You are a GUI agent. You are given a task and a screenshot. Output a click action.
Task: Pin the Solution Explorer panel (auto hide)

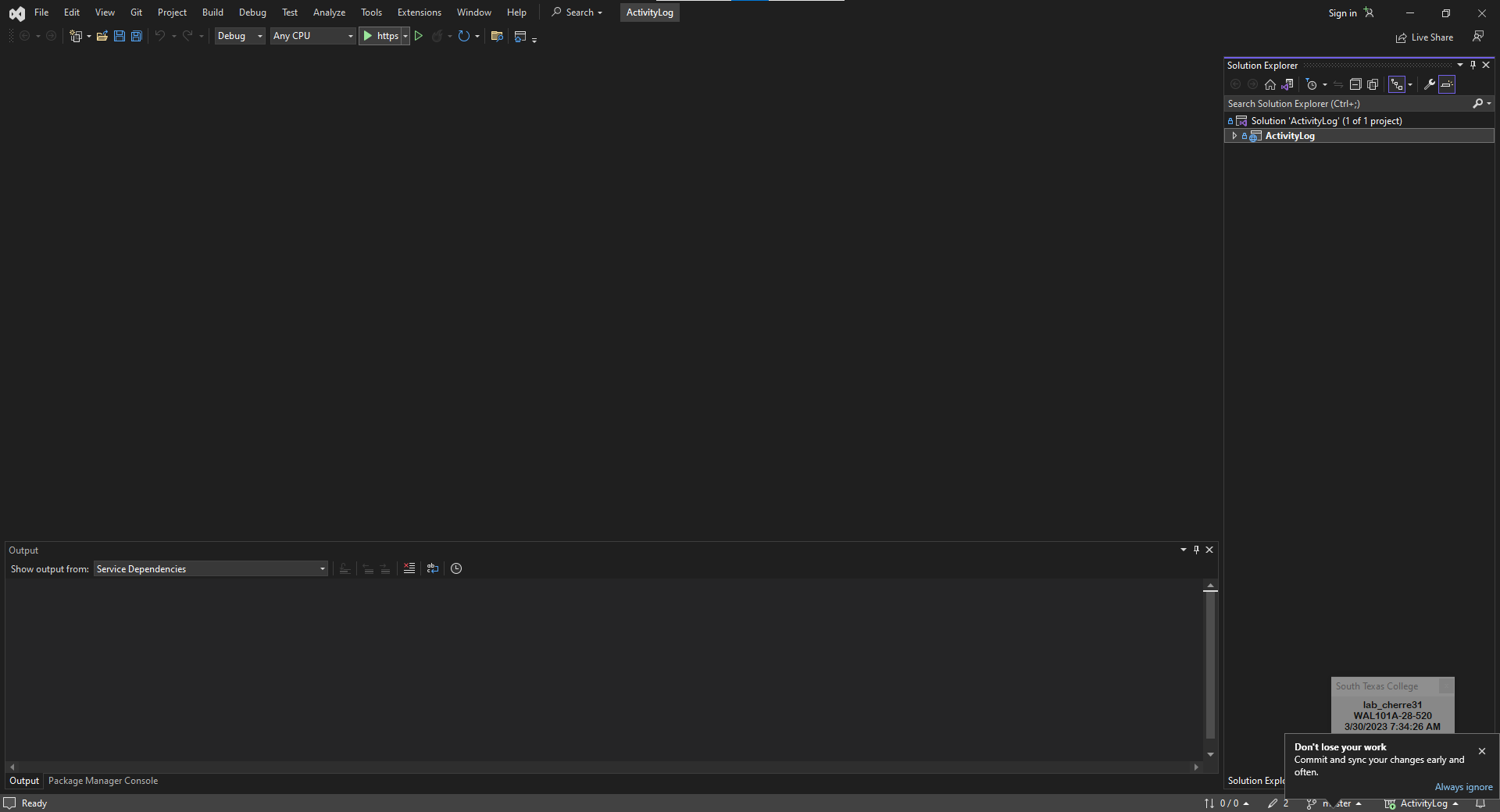1473,65
